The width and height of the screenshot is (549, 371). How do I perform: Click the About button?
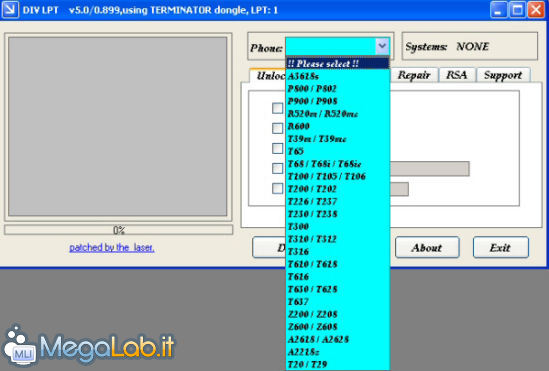(427, 247)
